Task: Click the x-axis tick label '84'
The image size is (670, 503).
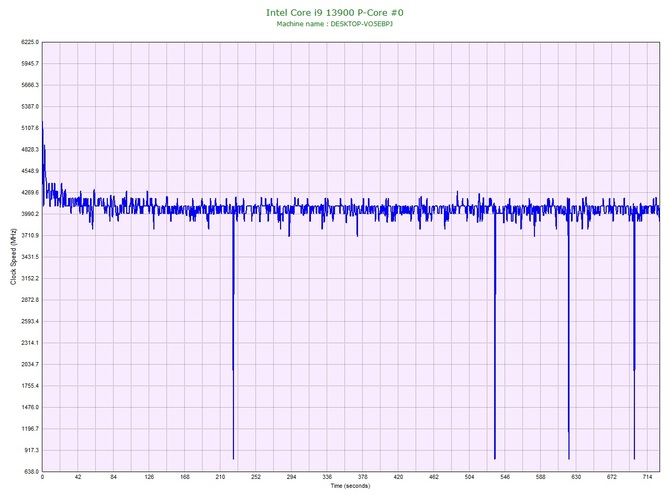Action: click(113, 477)
